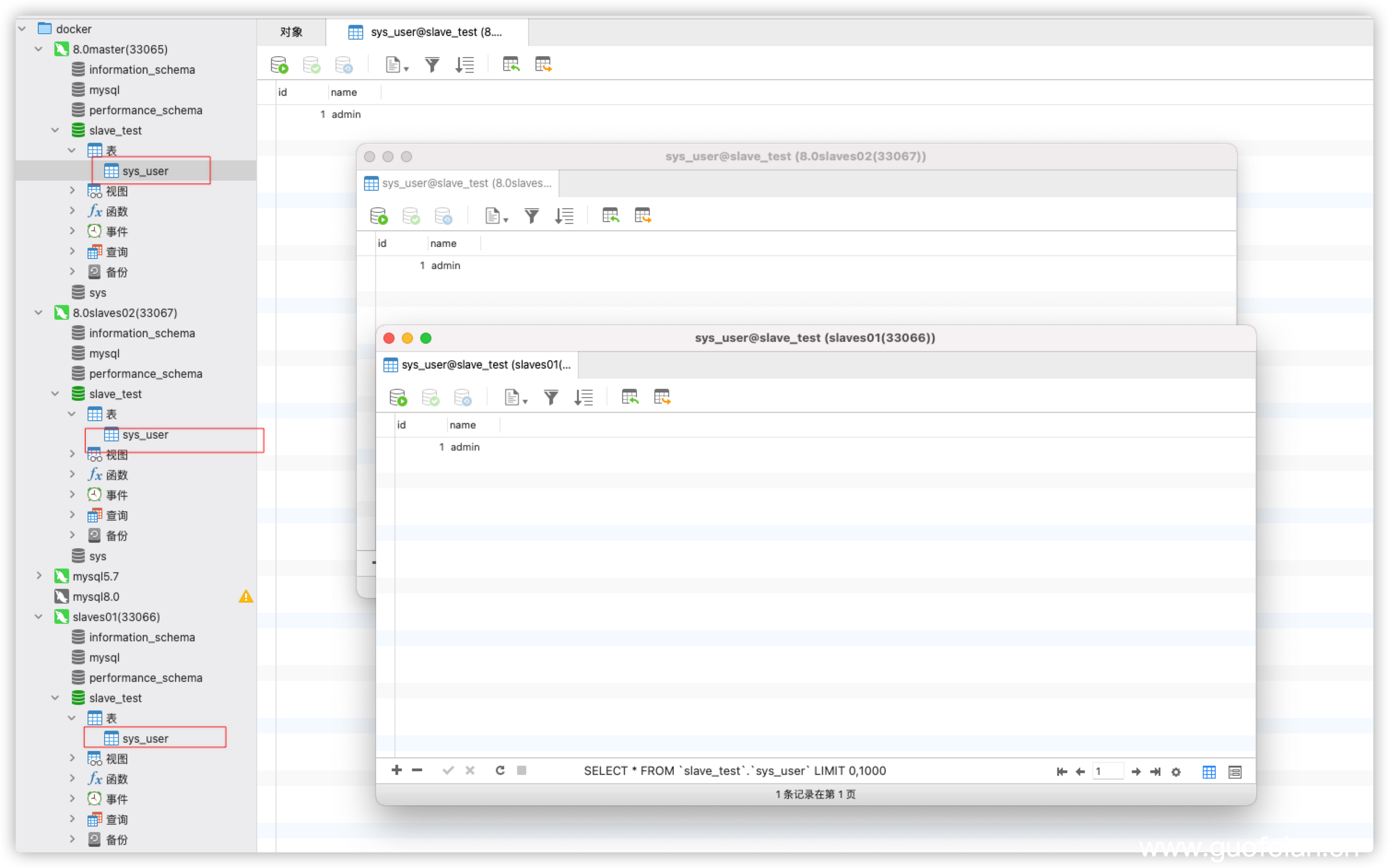
Task: Click begin transaction icon in main window
Action: (279, 65)
